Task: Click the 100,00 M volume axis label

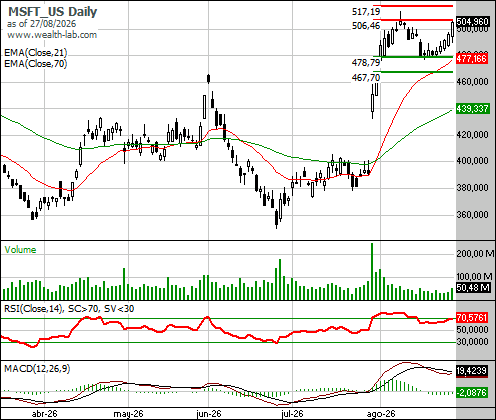Action: 474,276
